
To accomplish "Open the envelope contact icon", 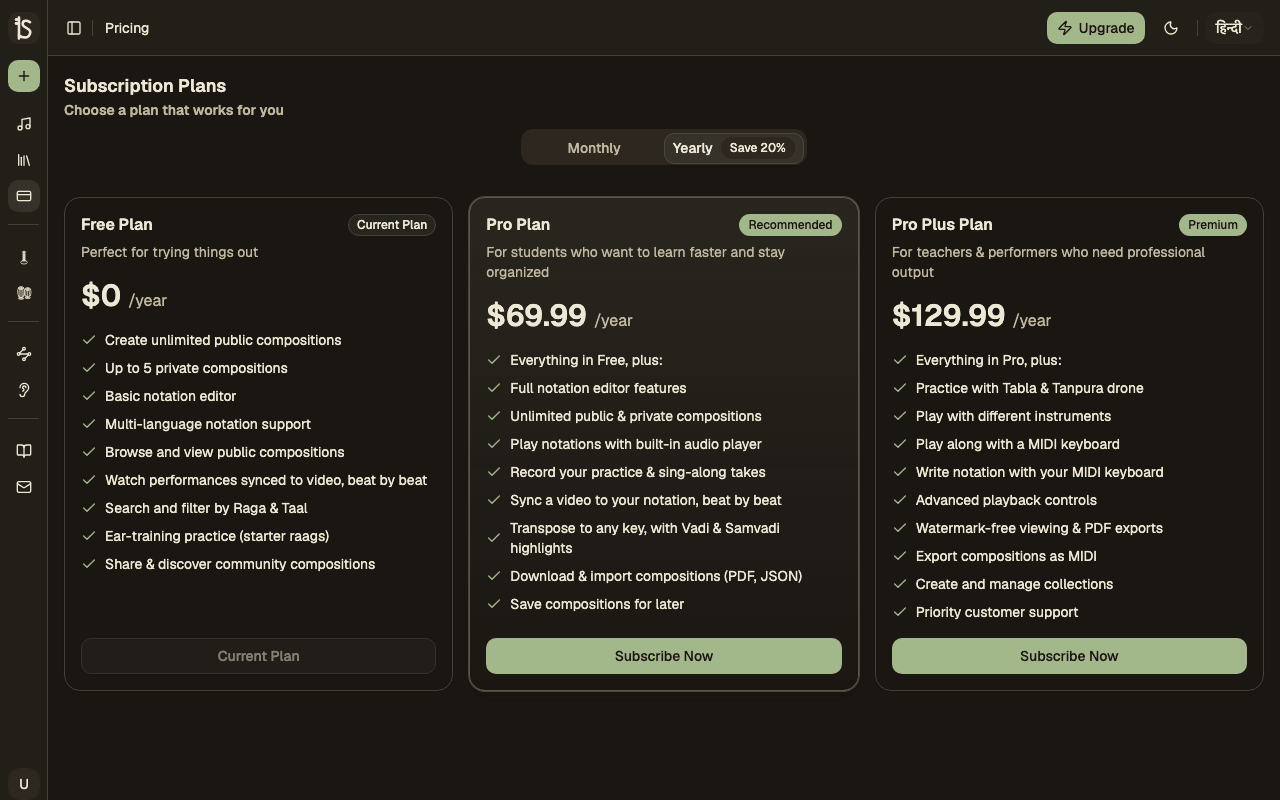I will [24, 487].
